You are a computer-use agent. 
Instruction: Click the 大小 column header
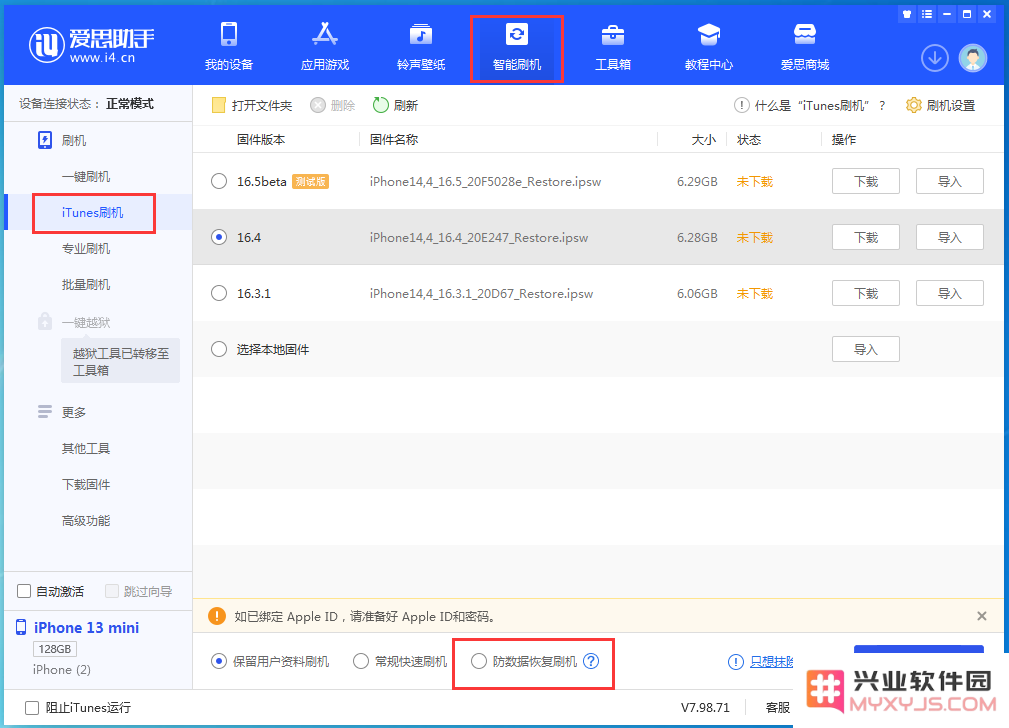[x=703, y=140]
